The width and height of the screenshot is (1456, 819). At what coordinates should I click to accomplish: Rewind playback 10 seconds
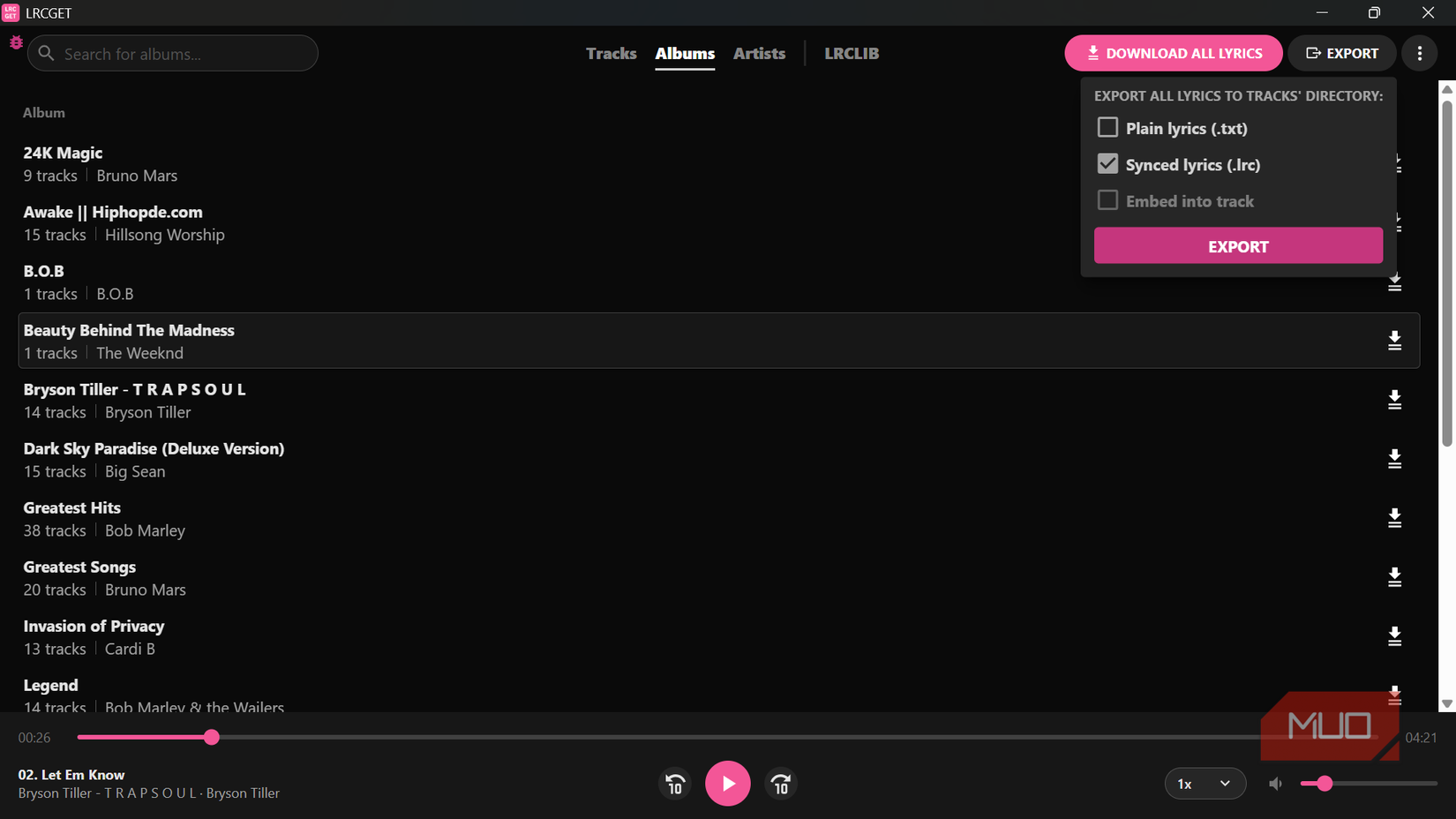point(675,784)
